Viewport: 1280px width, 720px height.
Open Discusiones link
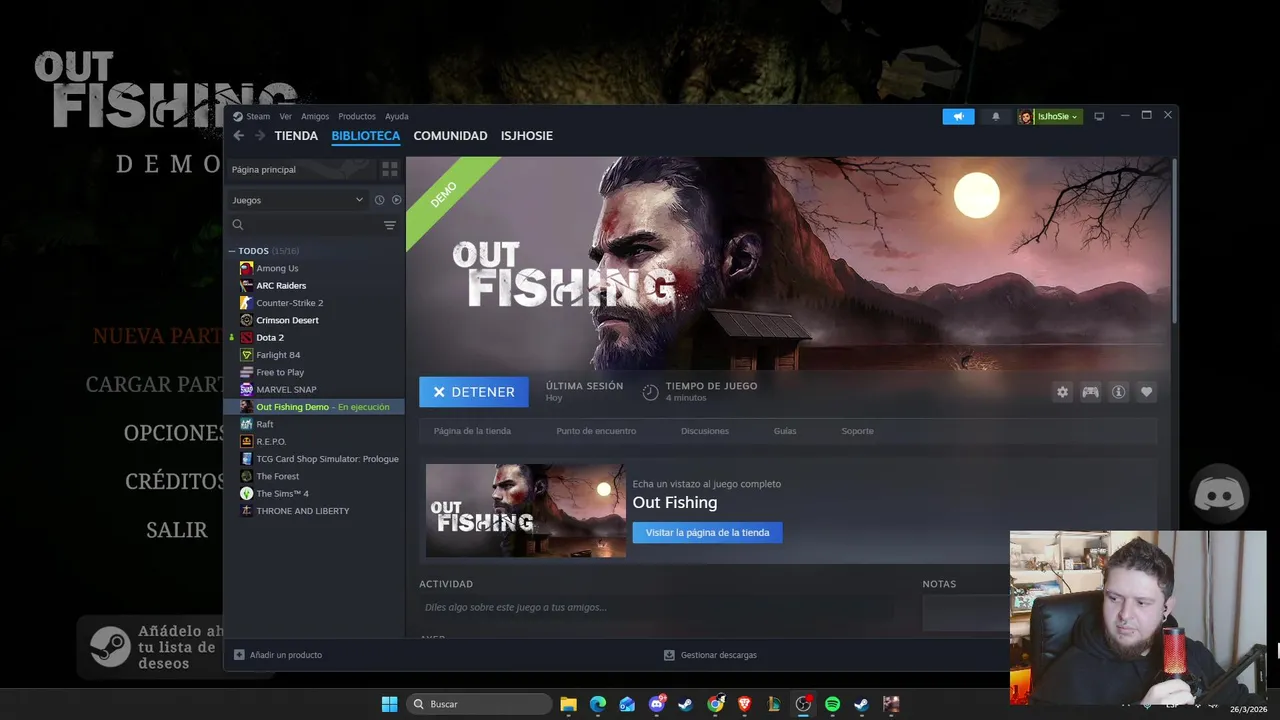point(705,431)
